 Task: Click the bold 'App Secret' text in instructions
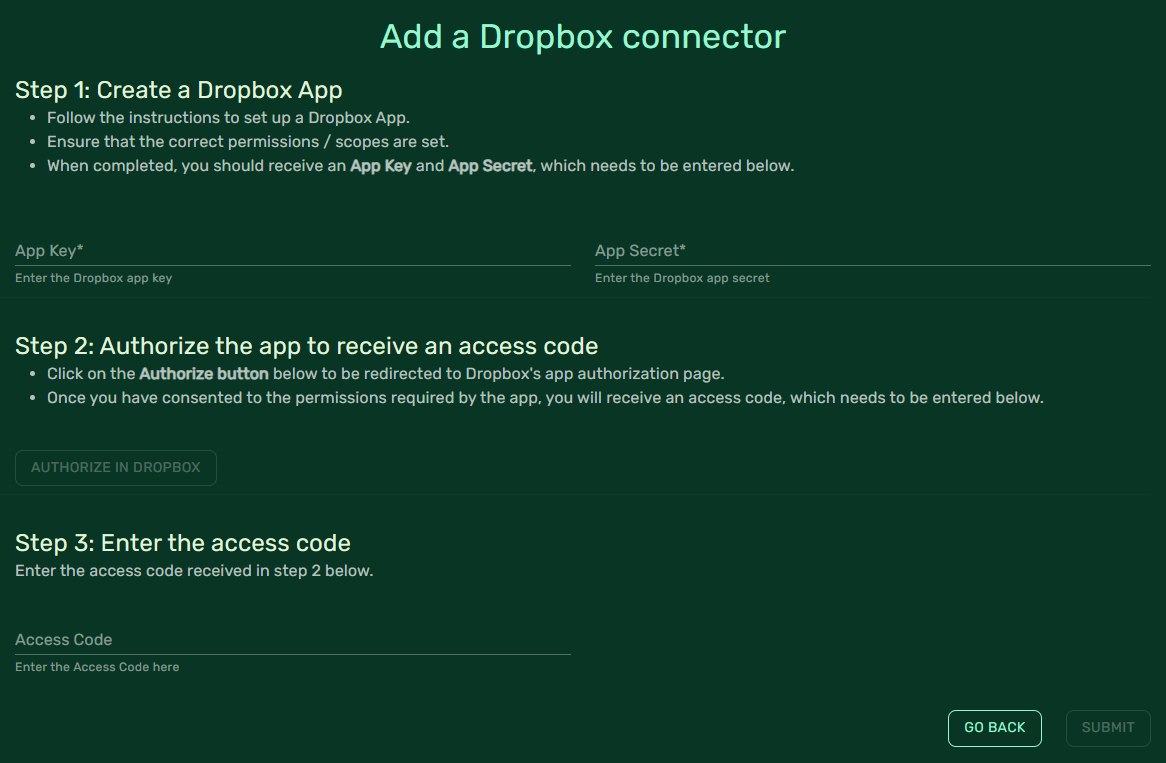490,166
